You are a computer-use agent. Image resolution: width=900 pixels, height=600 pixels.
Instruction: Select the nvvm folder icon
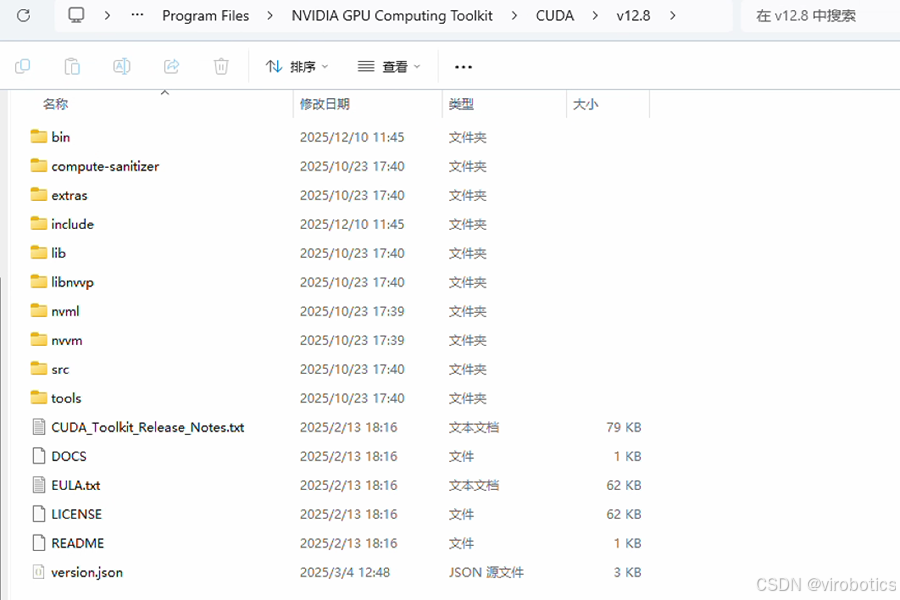(38, 340)
